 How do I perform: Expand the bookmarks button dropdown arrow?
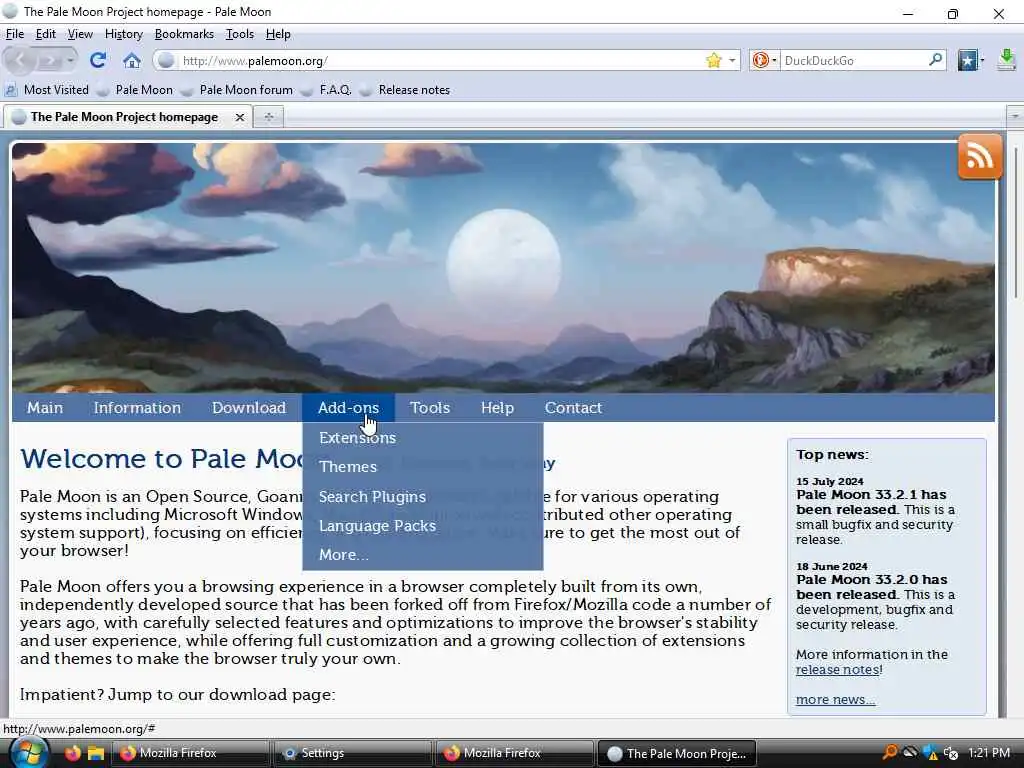(982, 60)
